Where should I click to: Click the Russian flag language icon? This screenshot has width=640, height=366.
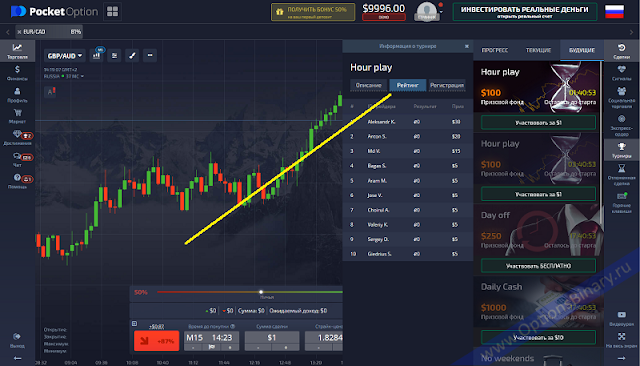tap(614, 11)
